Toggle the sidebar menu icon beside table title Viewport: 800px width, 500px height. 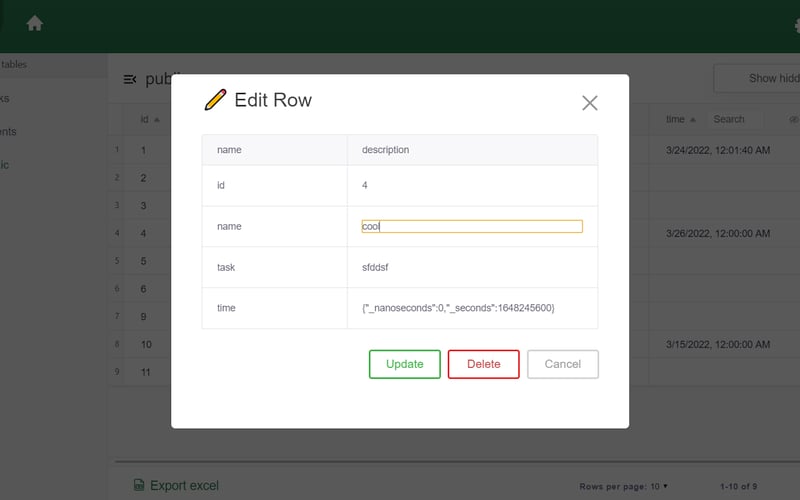(x=130, y=79)
